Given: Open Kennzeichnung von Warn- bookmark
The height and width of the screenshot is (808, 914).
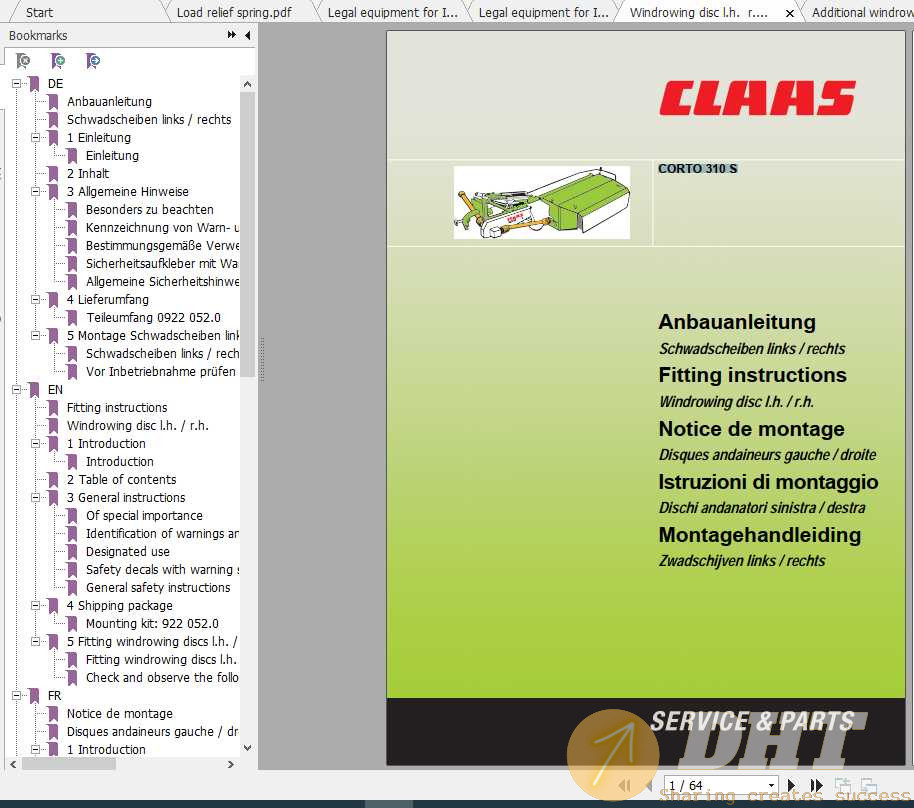Looking at the screenshot, I should click(162, 227).
